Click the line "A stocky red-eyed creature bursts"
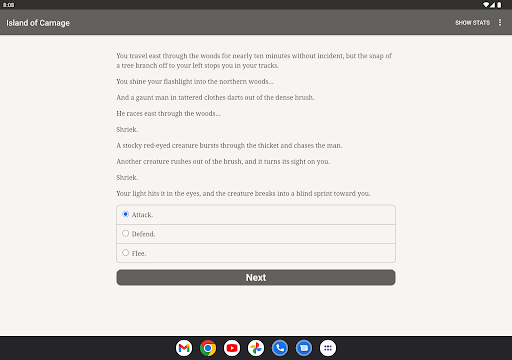Image resolution: width=512 pixels, height=360 pixels. (229, 145)
